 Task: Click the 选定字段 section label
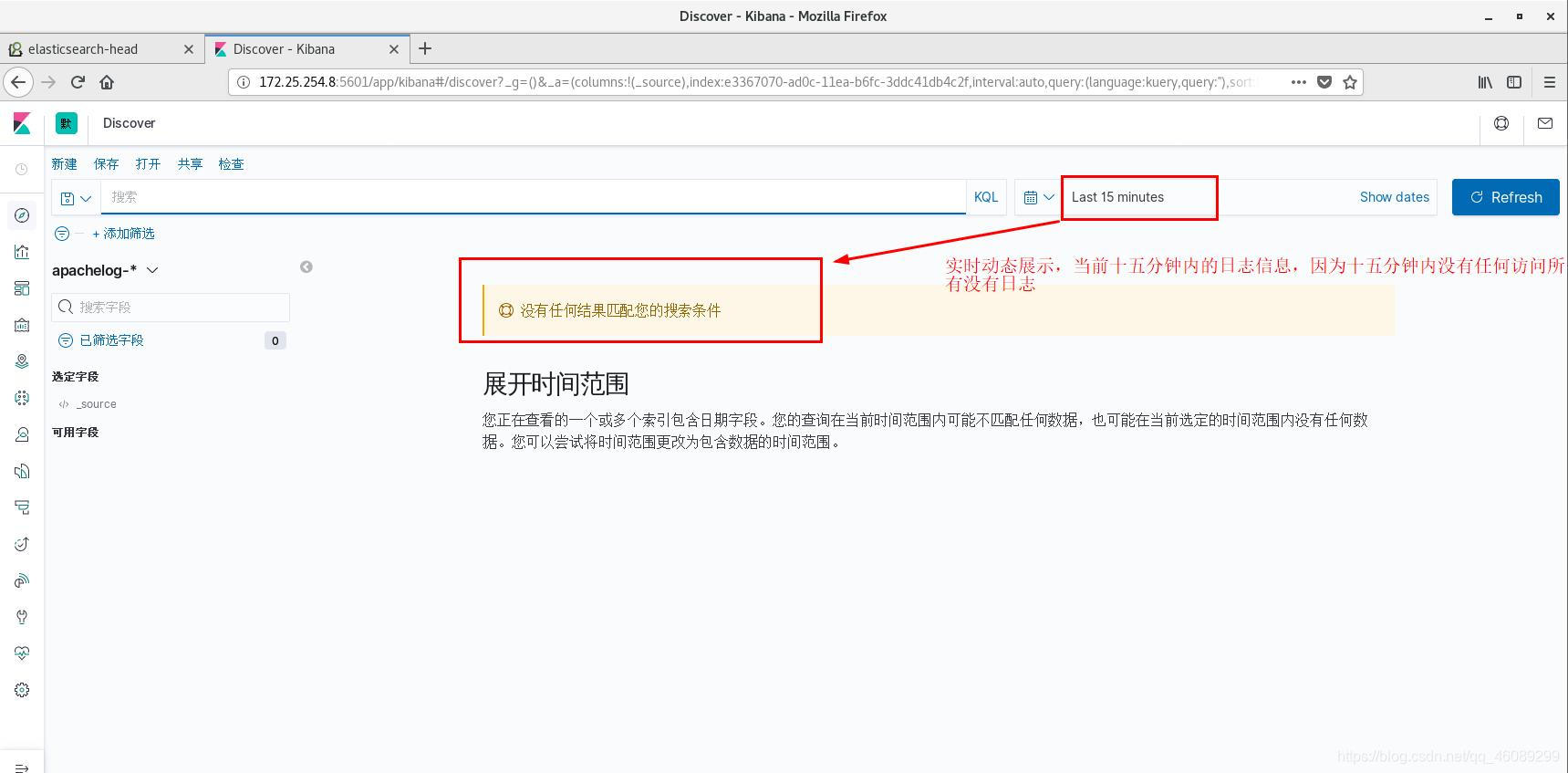pos(75,377)
